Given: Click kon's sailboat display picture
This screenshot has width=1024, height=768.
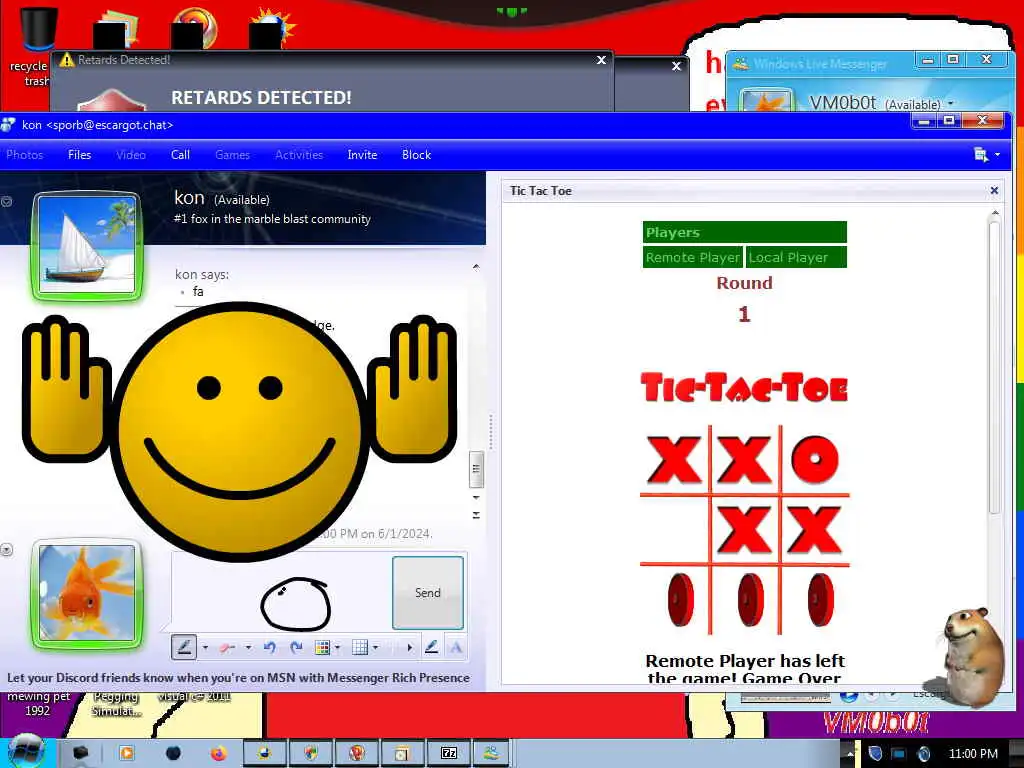Looking at the screenshot, I should pos(87,245).
